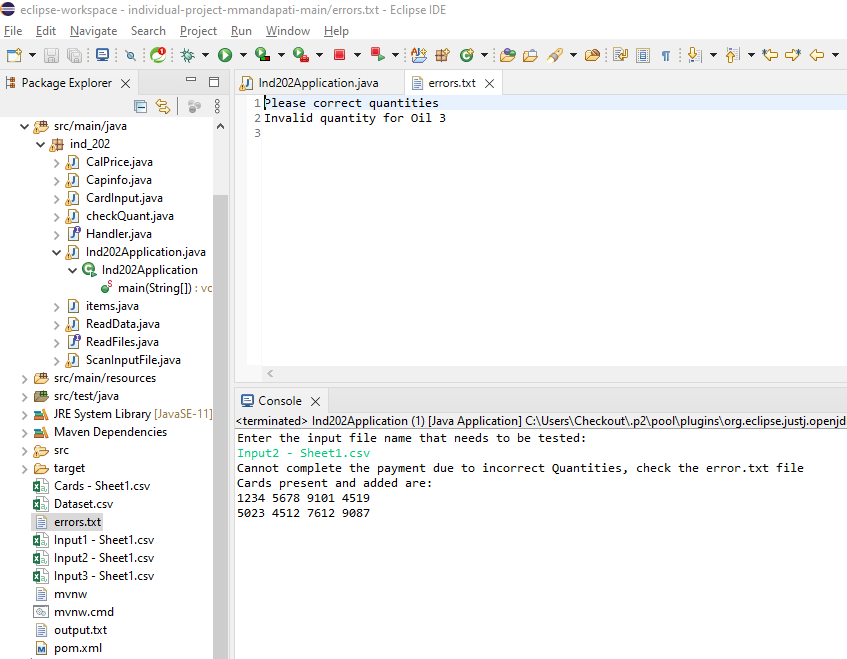Click the Debug bug icon
Screen dimensions: 847x659
pos(187,55)
